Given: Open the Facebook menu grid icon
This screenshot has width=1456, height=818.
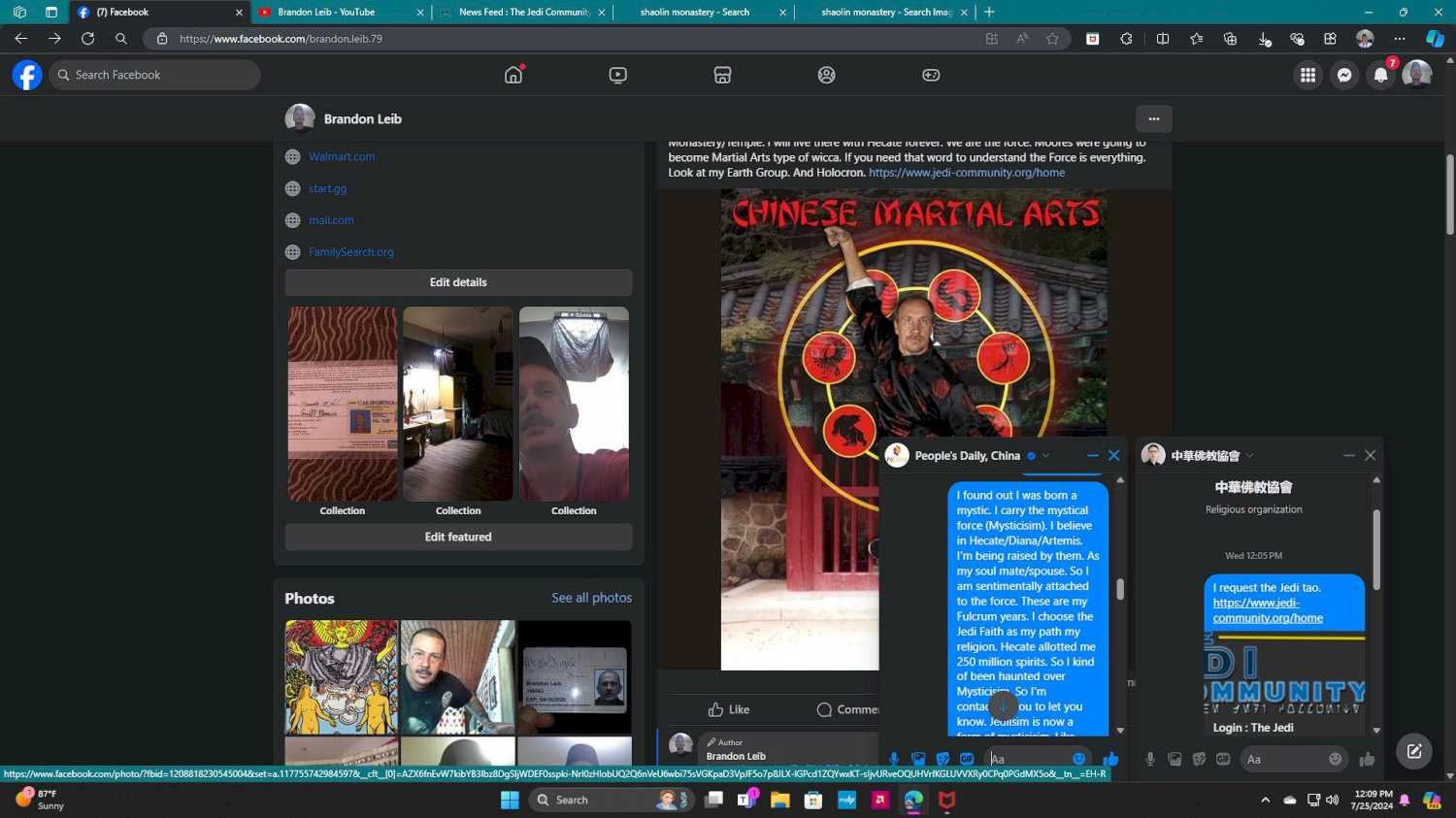Looking at the screenshot, I should point(1307,75).
